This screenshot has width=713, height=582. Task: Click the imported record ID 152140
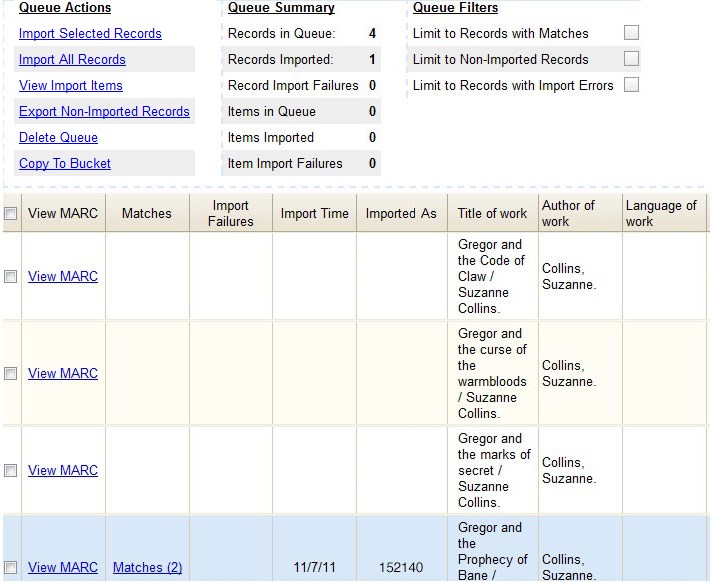(401, 567)
